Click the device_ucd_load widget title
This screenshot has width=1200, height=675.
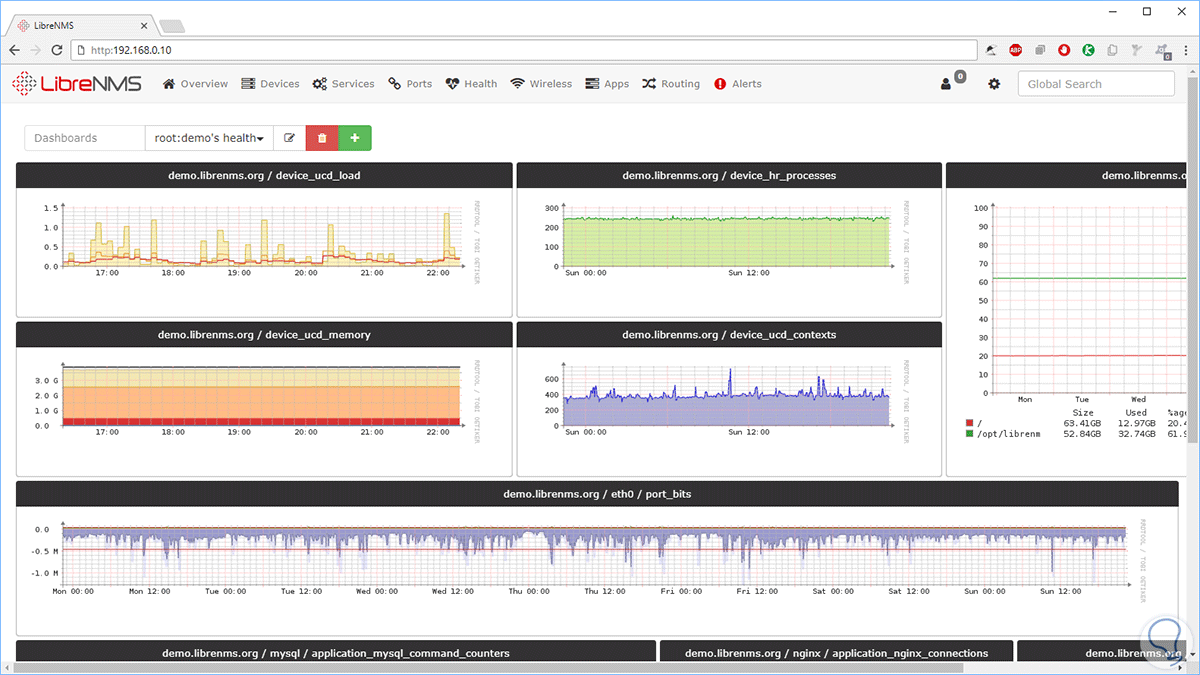(x=264, y=175)
